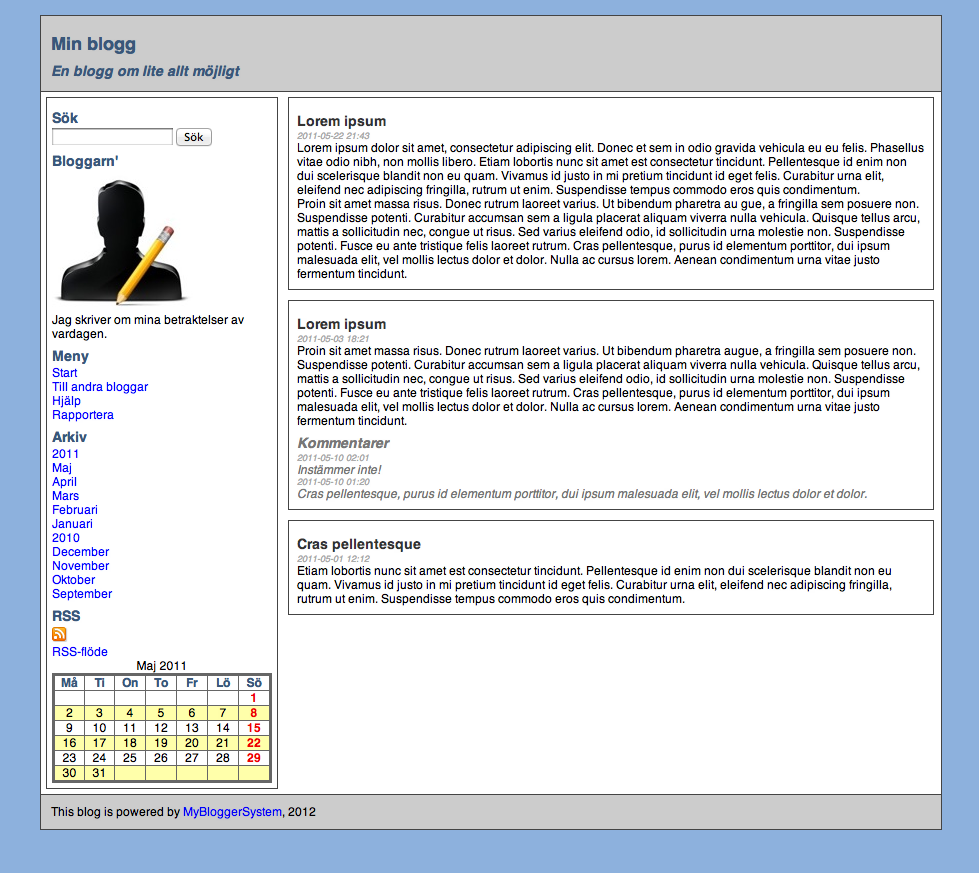Click the blogger profile avatar image

pyautogui.click(x=121, y=241)
